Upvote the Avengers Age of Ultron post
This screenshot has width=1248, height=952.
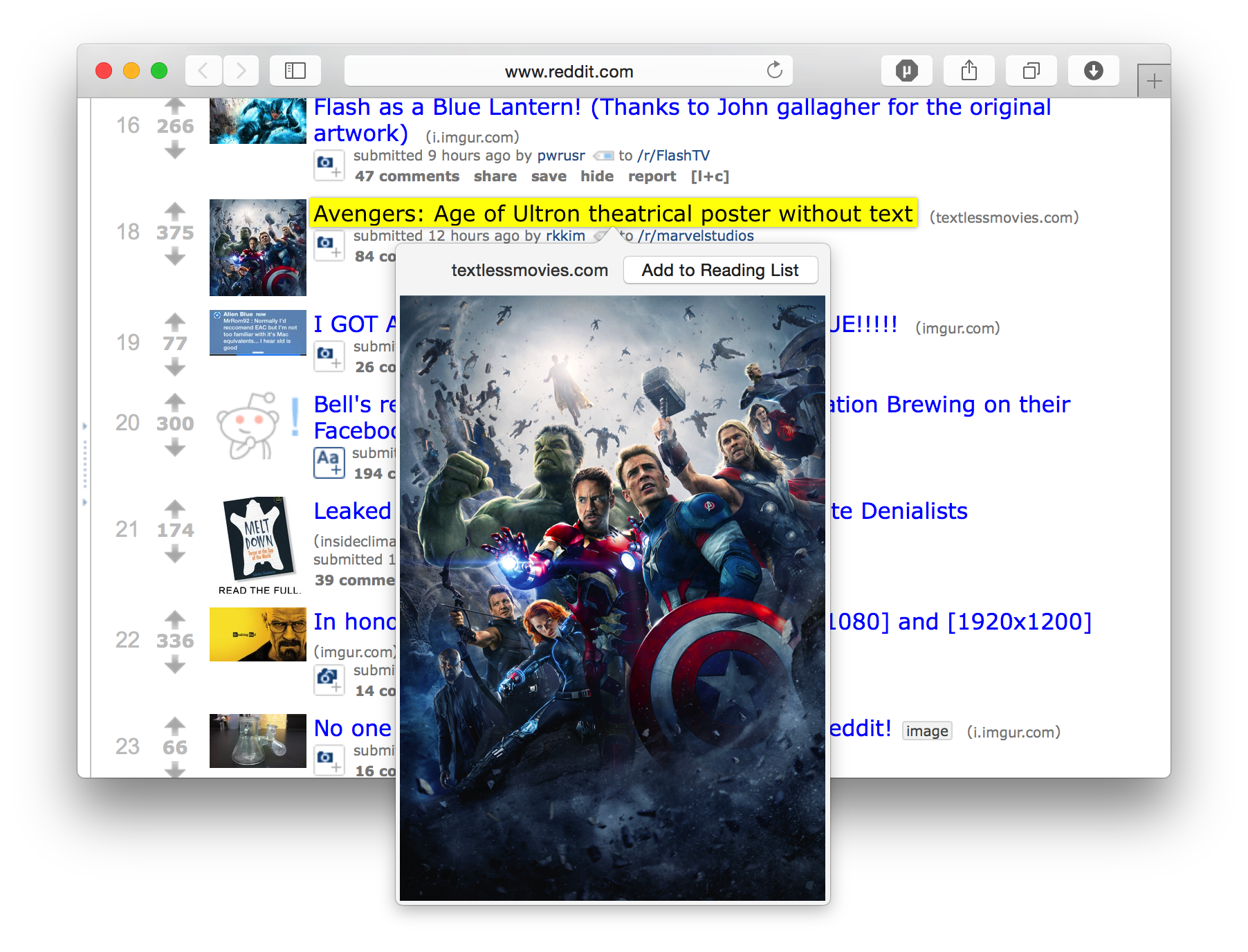coord(175,210)
